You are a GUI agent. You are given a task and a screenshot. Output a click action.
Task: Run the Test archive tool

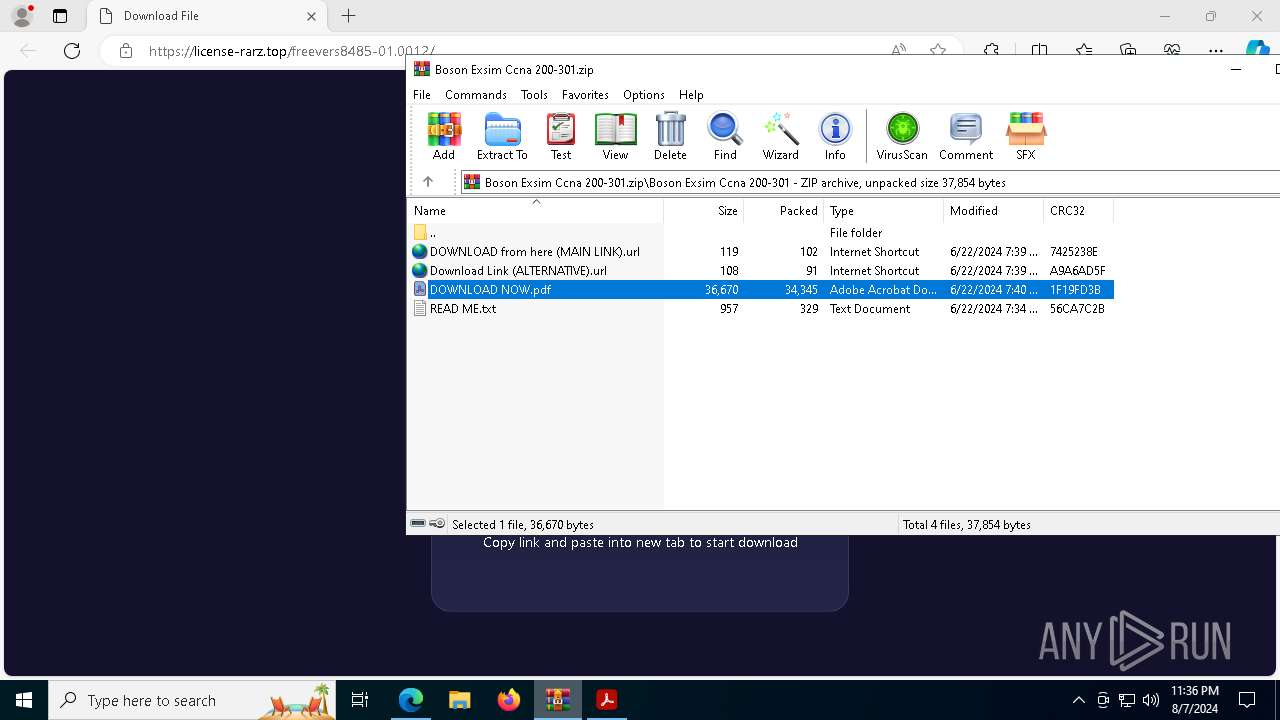(x=561, y=136)
